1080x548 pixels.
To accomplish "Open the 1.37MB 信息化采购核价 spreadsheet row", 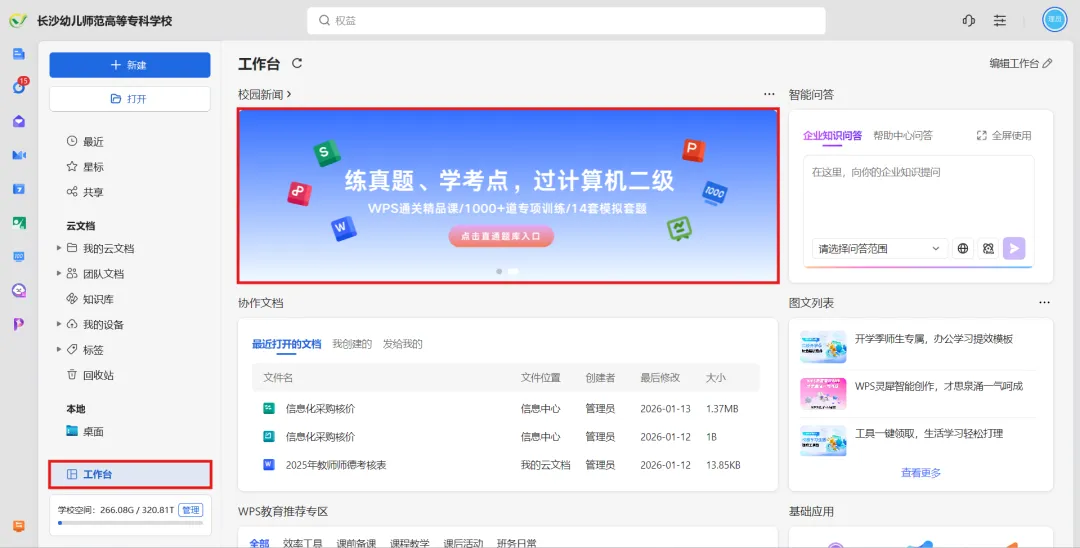I will [x=506, y=409].
